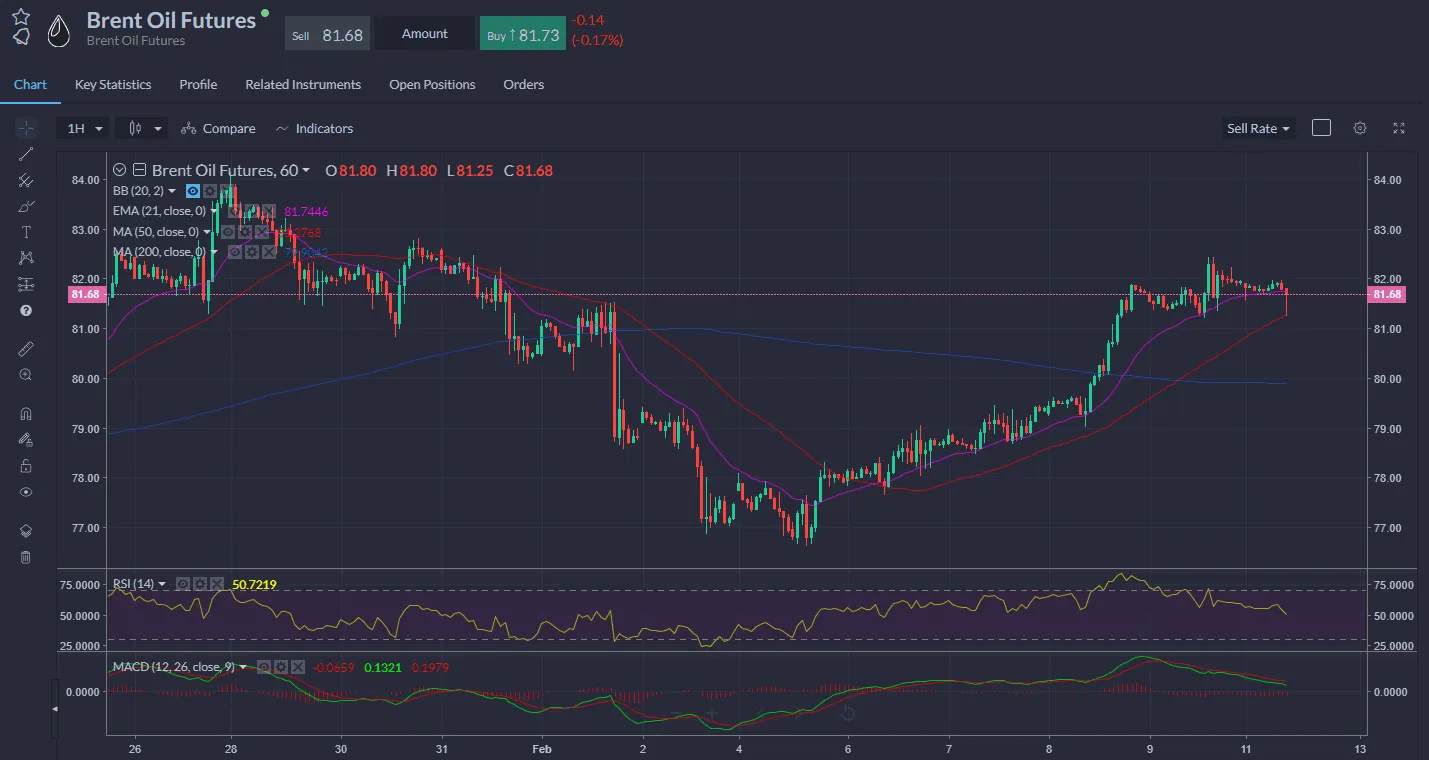Add Brent Oil Futures to favorites star
This screenshot has height=760, width=1429.
(21, 17)
